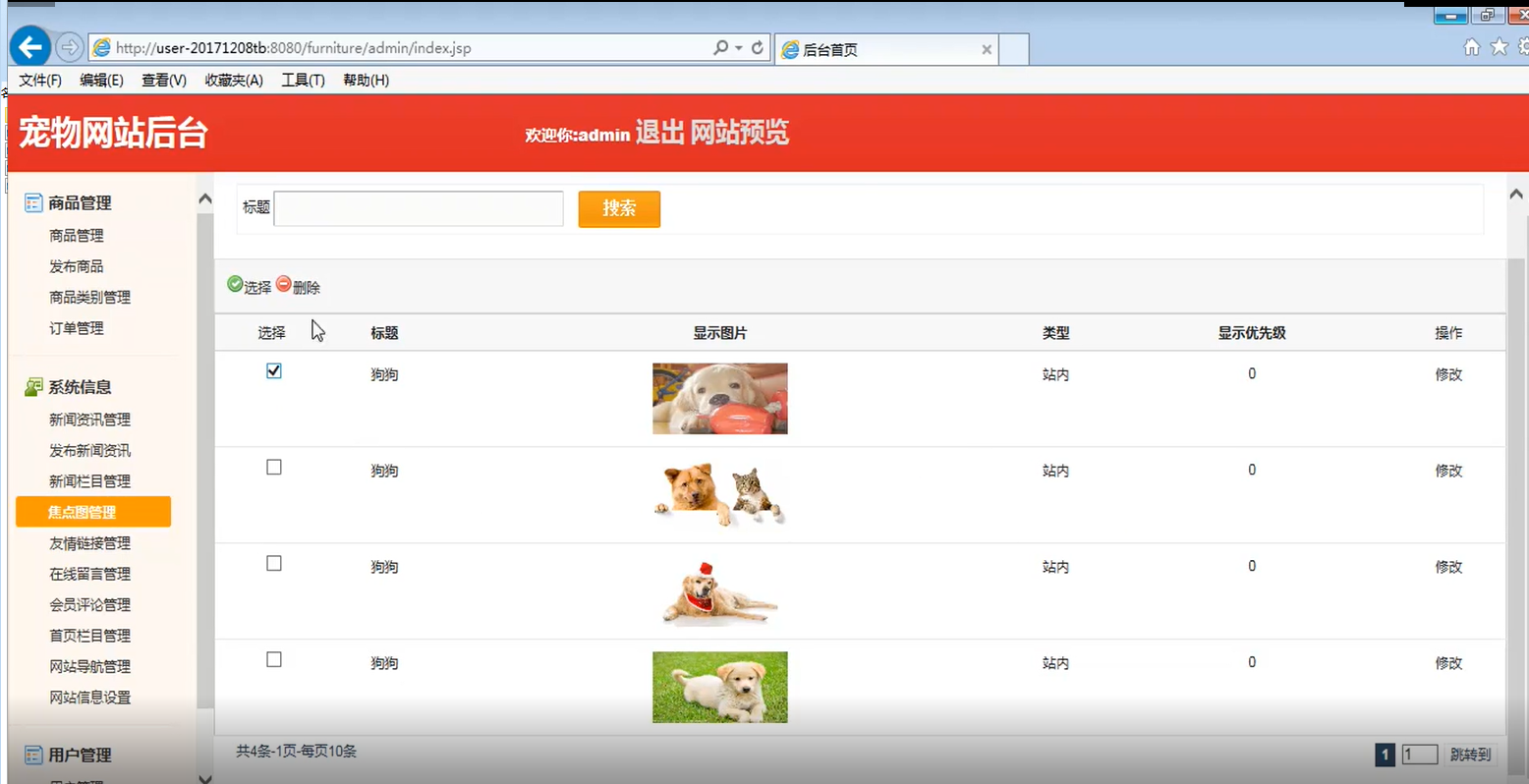Open 友情链接管理 in the sidebar
The width and height of the screenshot is (1529, 784).
point(90,543)
